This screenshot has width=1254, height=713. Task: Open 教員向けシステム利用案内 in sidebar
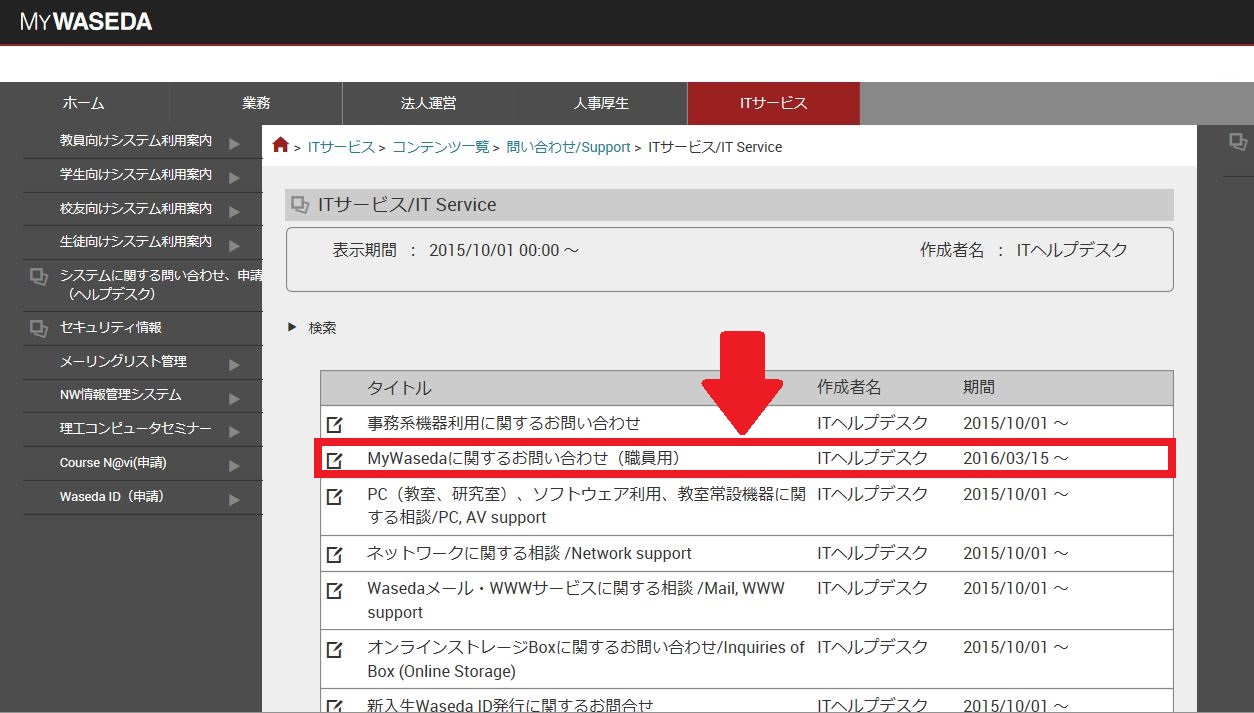click(136, 141)
